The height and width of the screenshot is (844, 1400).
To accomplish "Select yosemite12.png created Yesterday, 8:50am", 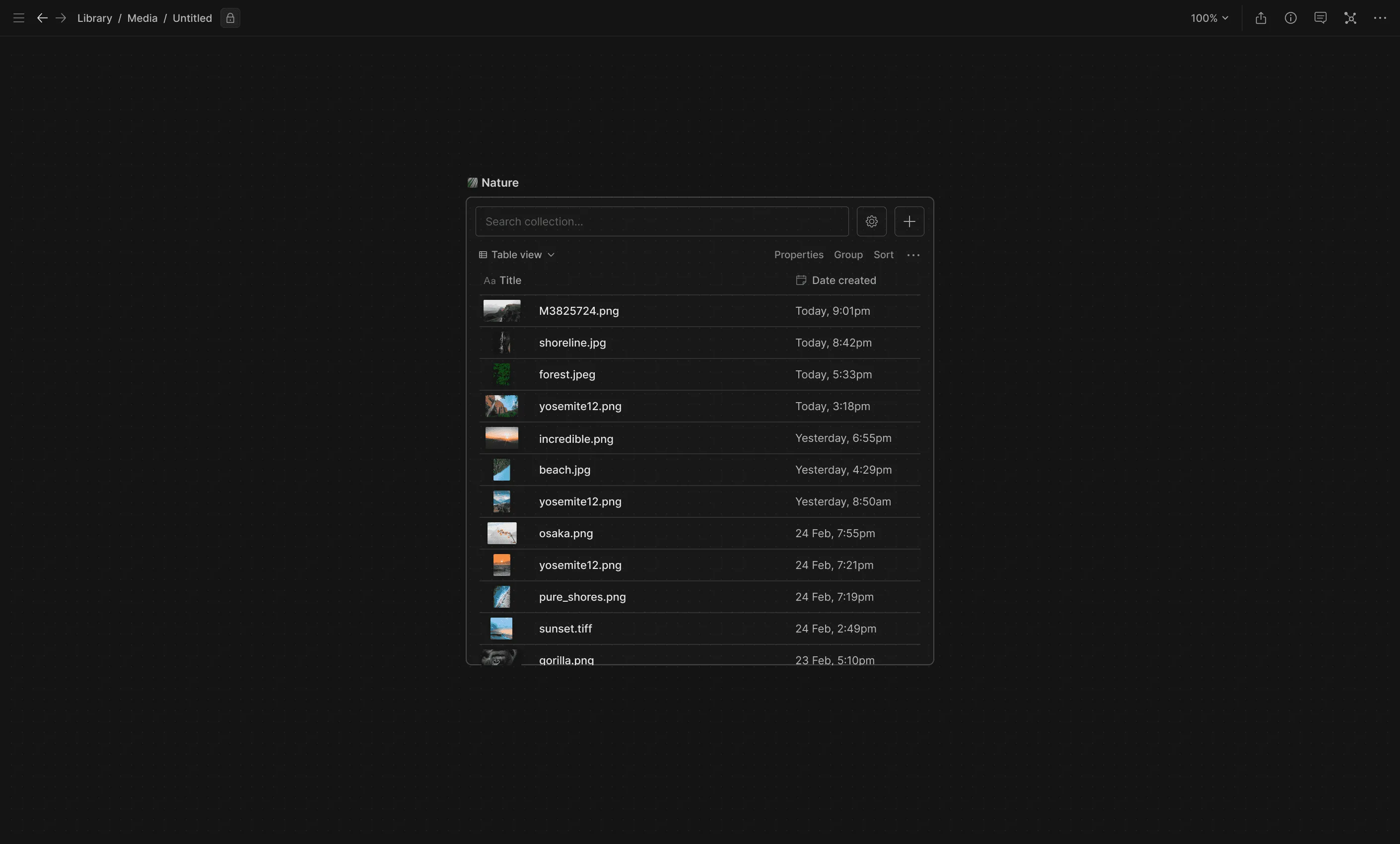I will [x=580, y=501].
